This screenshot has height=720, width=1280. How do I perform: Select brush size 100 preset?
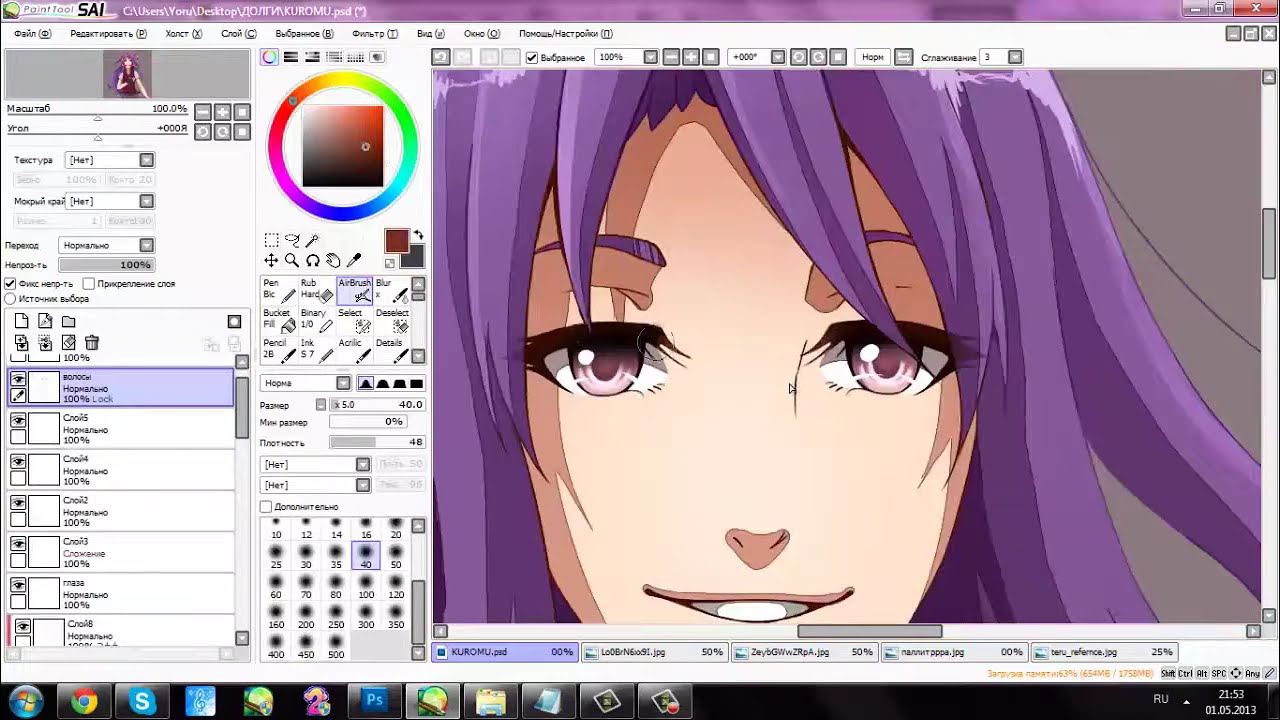pyautogui.click(x=366, y=587)
